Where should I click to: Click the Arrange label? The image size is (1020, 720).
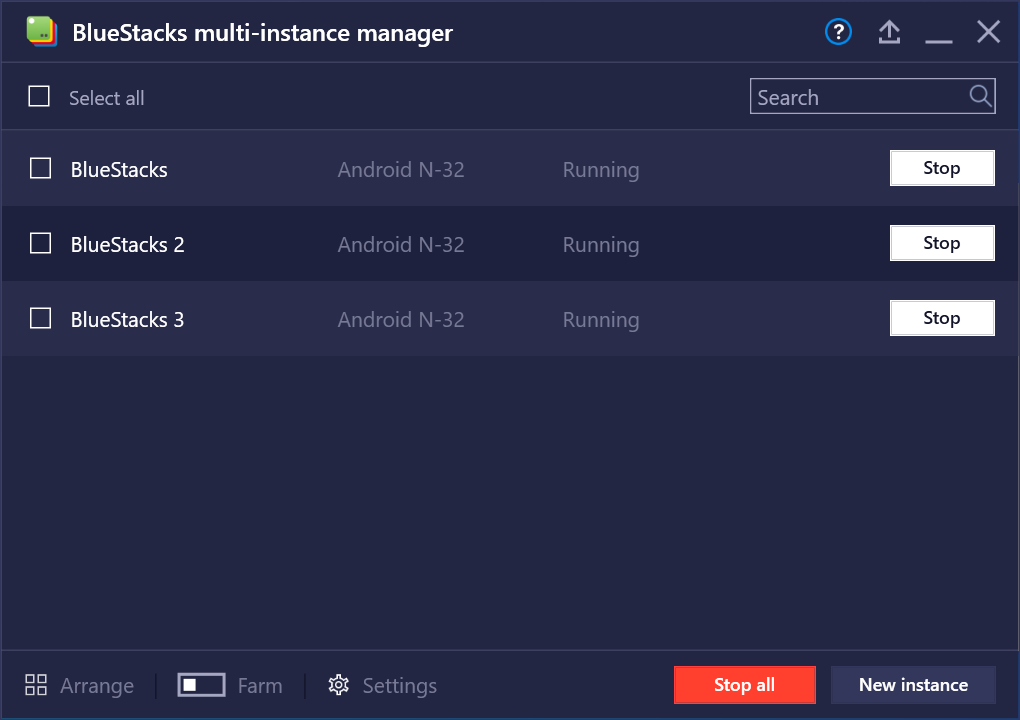pyautogui.click(x=97, y=686)
